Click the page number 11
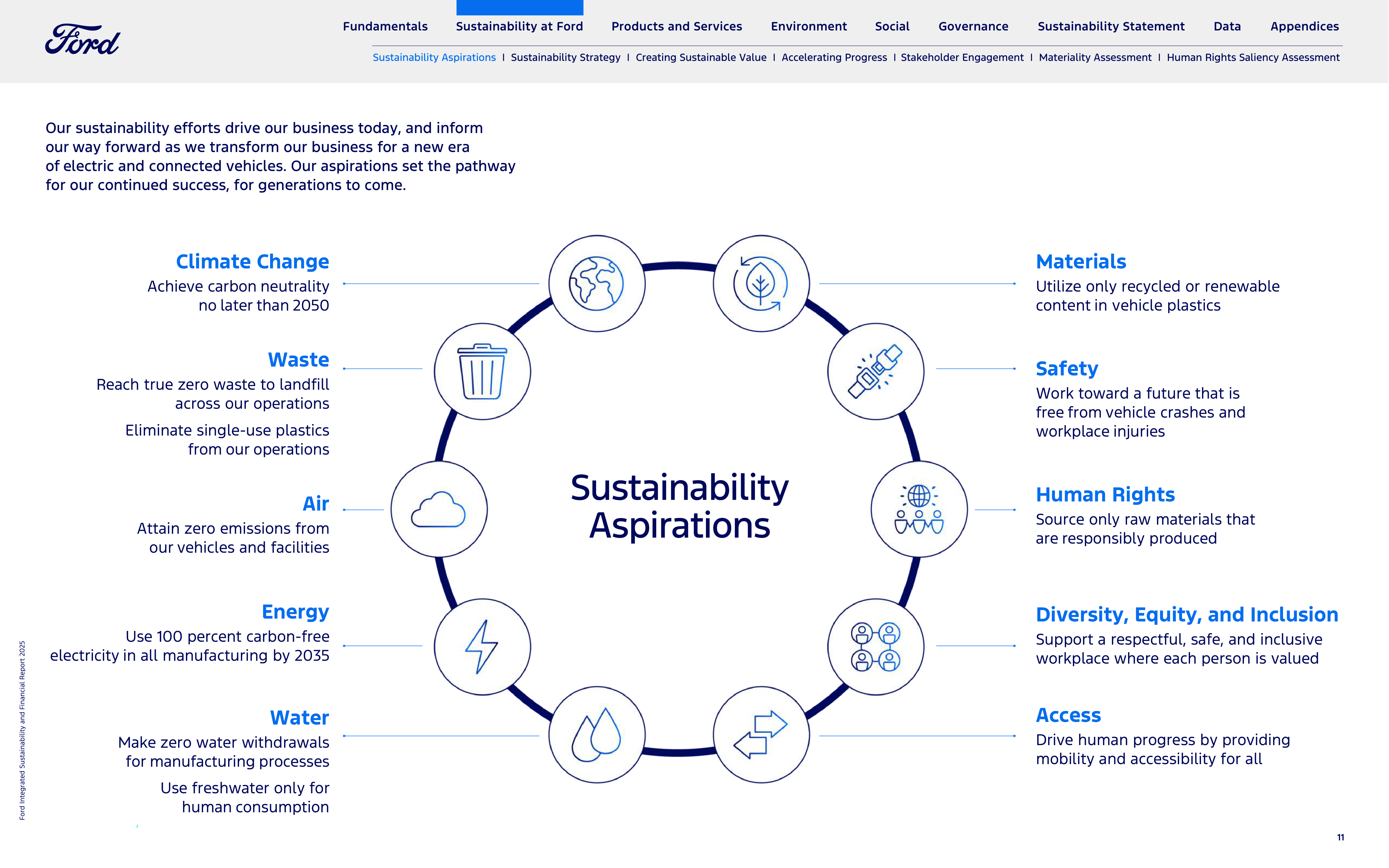The width and height of the screenshot is (1389, 868). click(1340, 838)
